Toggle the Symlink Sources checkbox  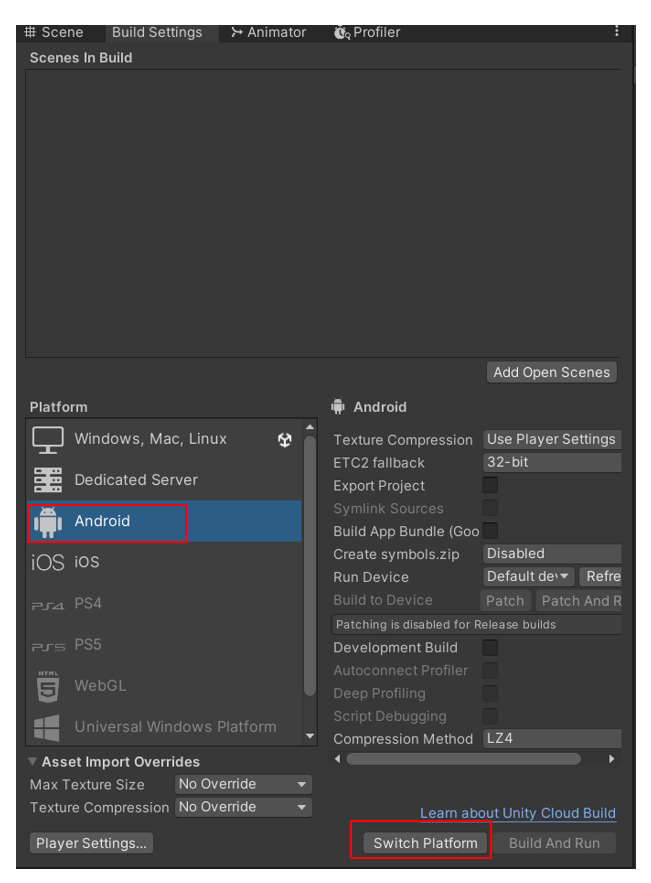(x=490, y=508)
